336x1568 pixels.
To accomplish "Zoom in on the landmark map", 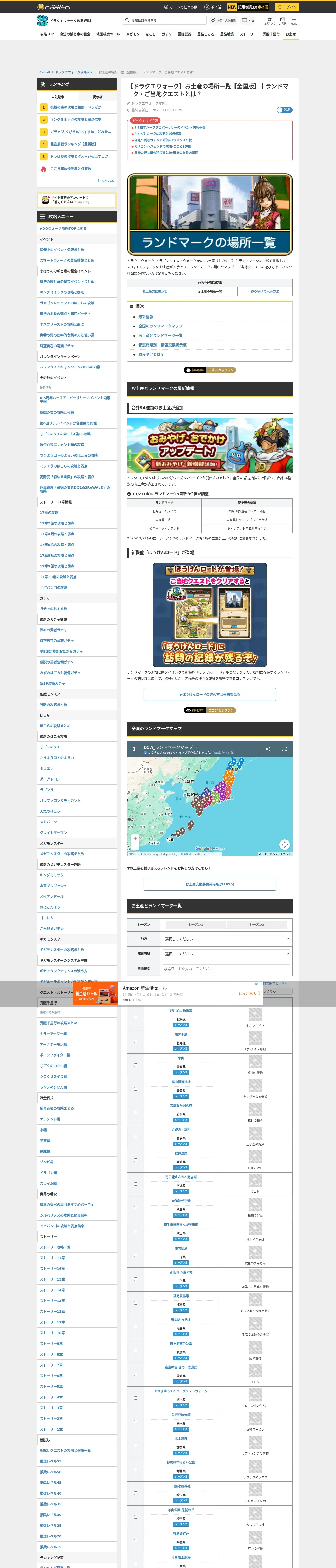I will coord(135,838).
